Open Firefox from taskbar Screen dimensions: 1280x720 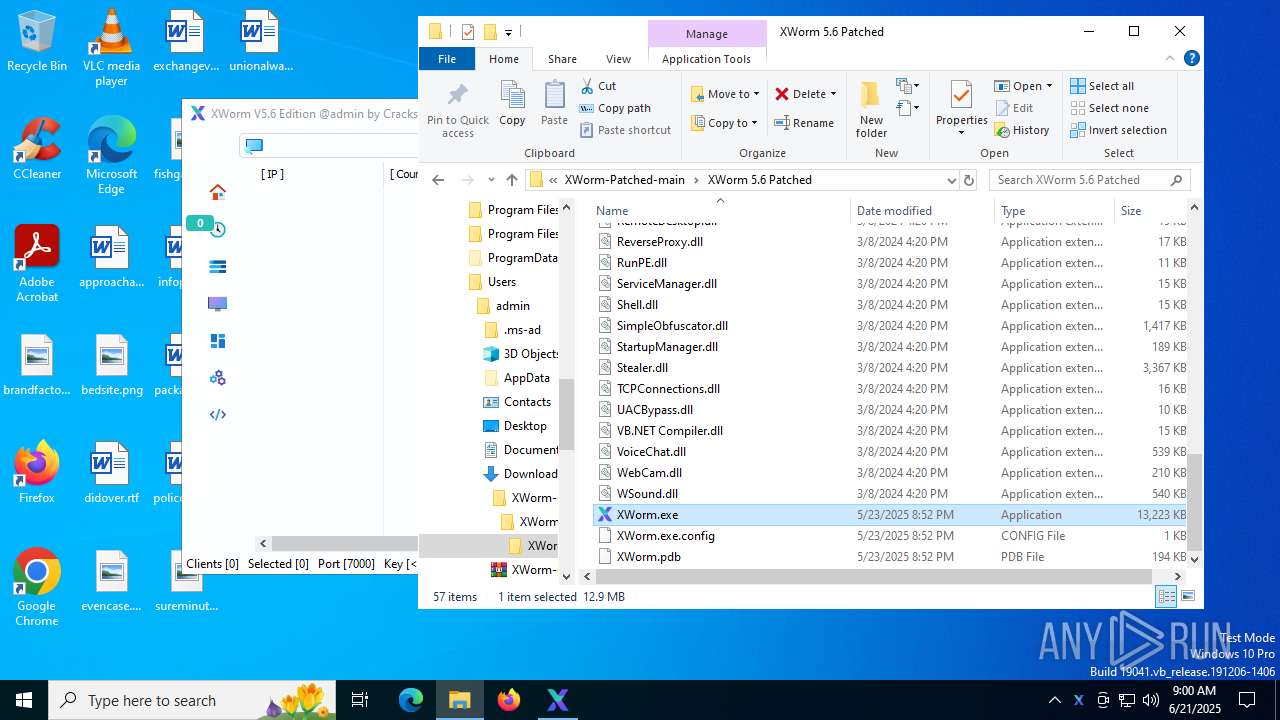[x=509, y=700]
